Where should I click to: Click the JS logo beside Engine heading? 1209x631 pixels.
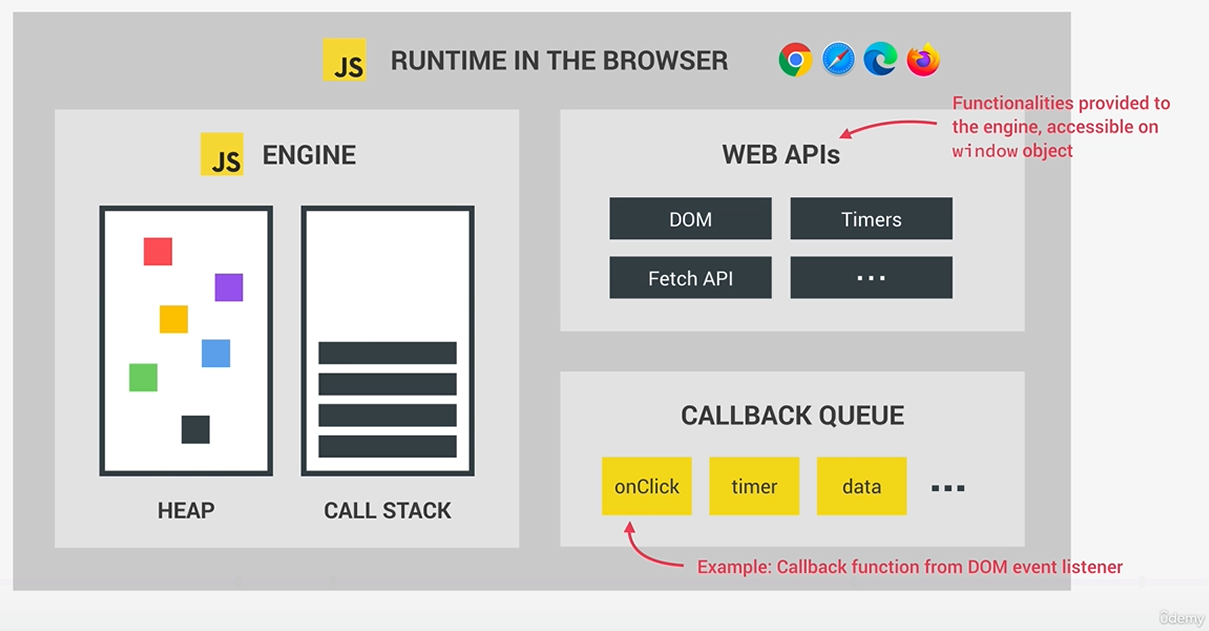coord(222,154)
